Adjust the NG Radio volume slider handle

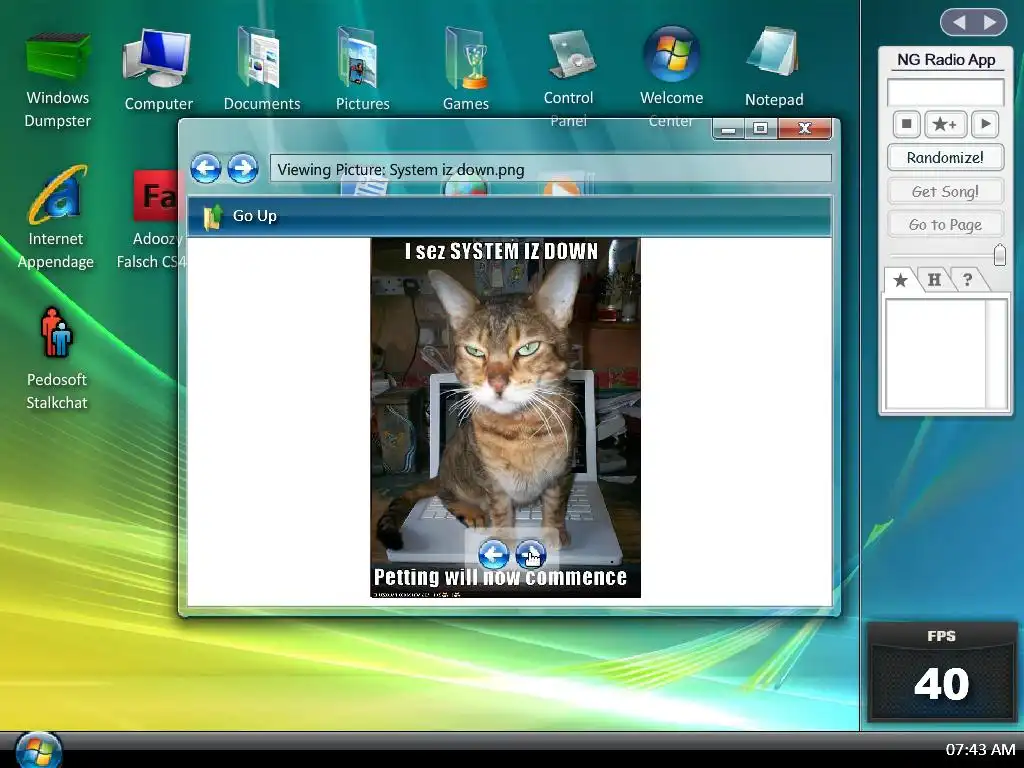(999, 255)
